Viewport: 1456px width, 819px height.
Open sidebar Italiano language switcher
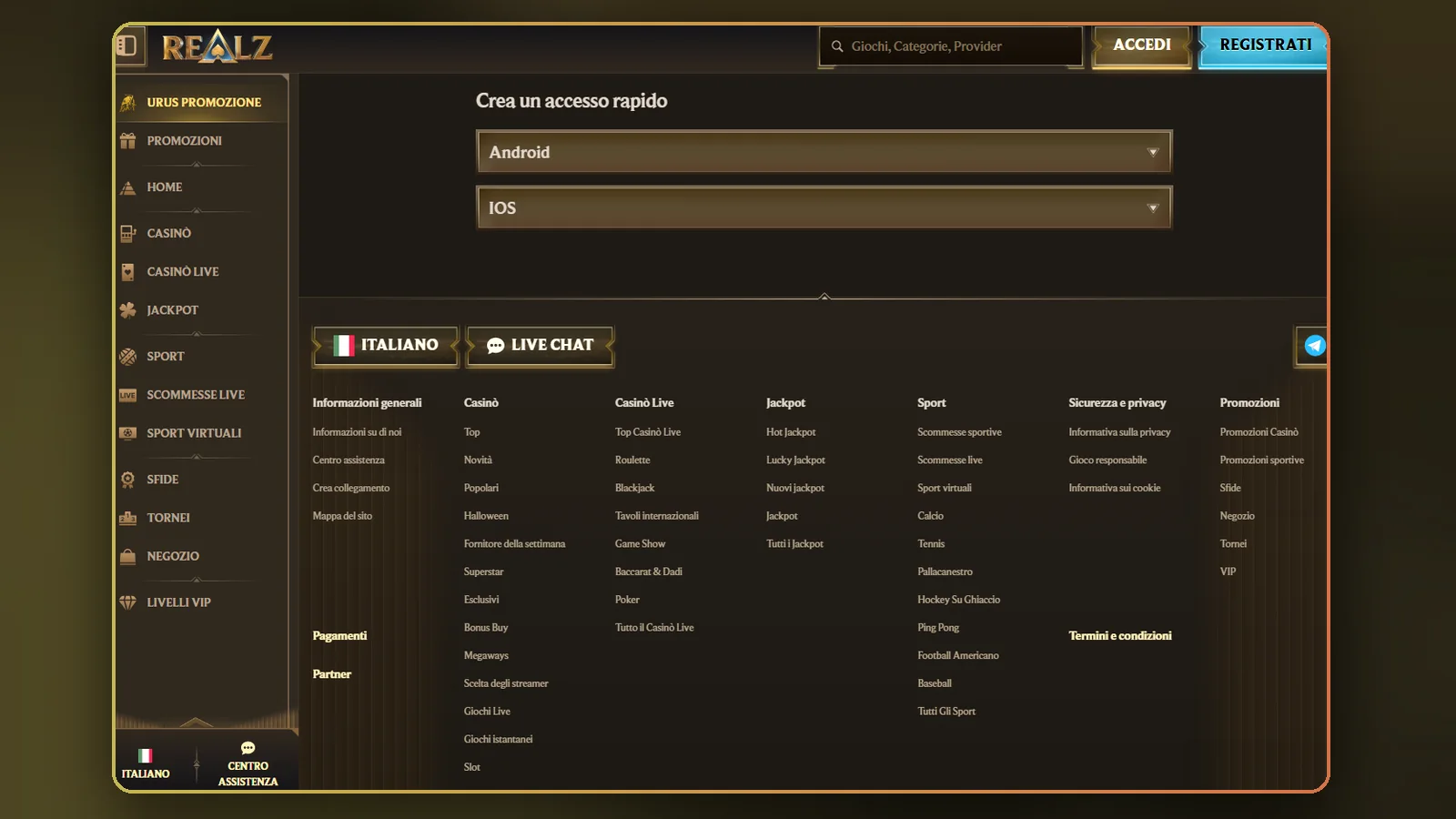[146, 764]
